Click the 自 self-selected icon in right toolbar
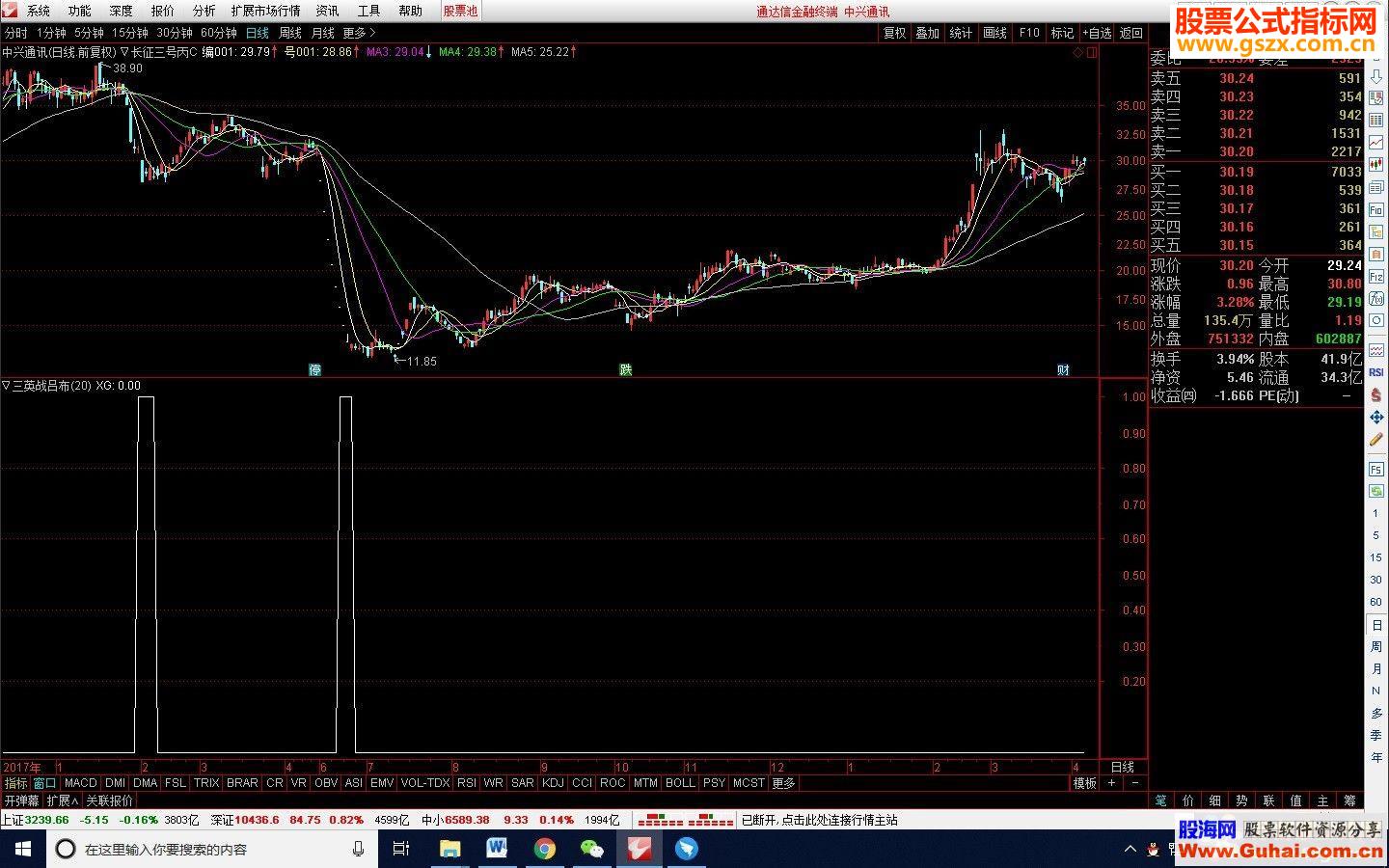Image resolution: width=1389 pixels, height=868 pixels. pyautogui.click(x=1376, y=254)
